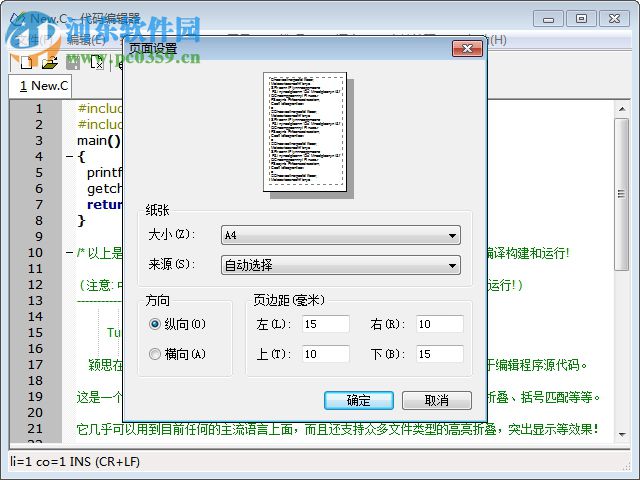
Task: Click the main() text on line 3
Action: coord(99,141)
